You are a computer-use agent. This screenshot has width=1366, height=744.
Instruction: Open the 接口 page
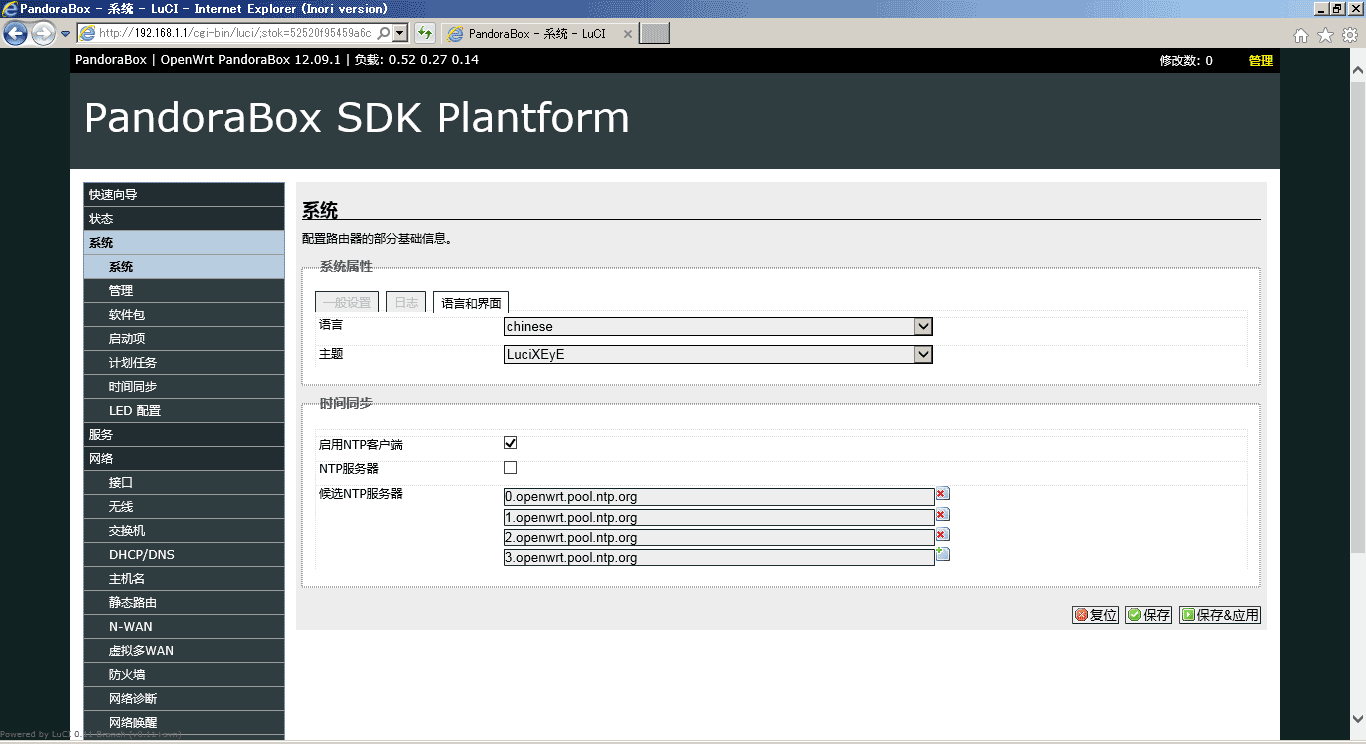(184, 482)
